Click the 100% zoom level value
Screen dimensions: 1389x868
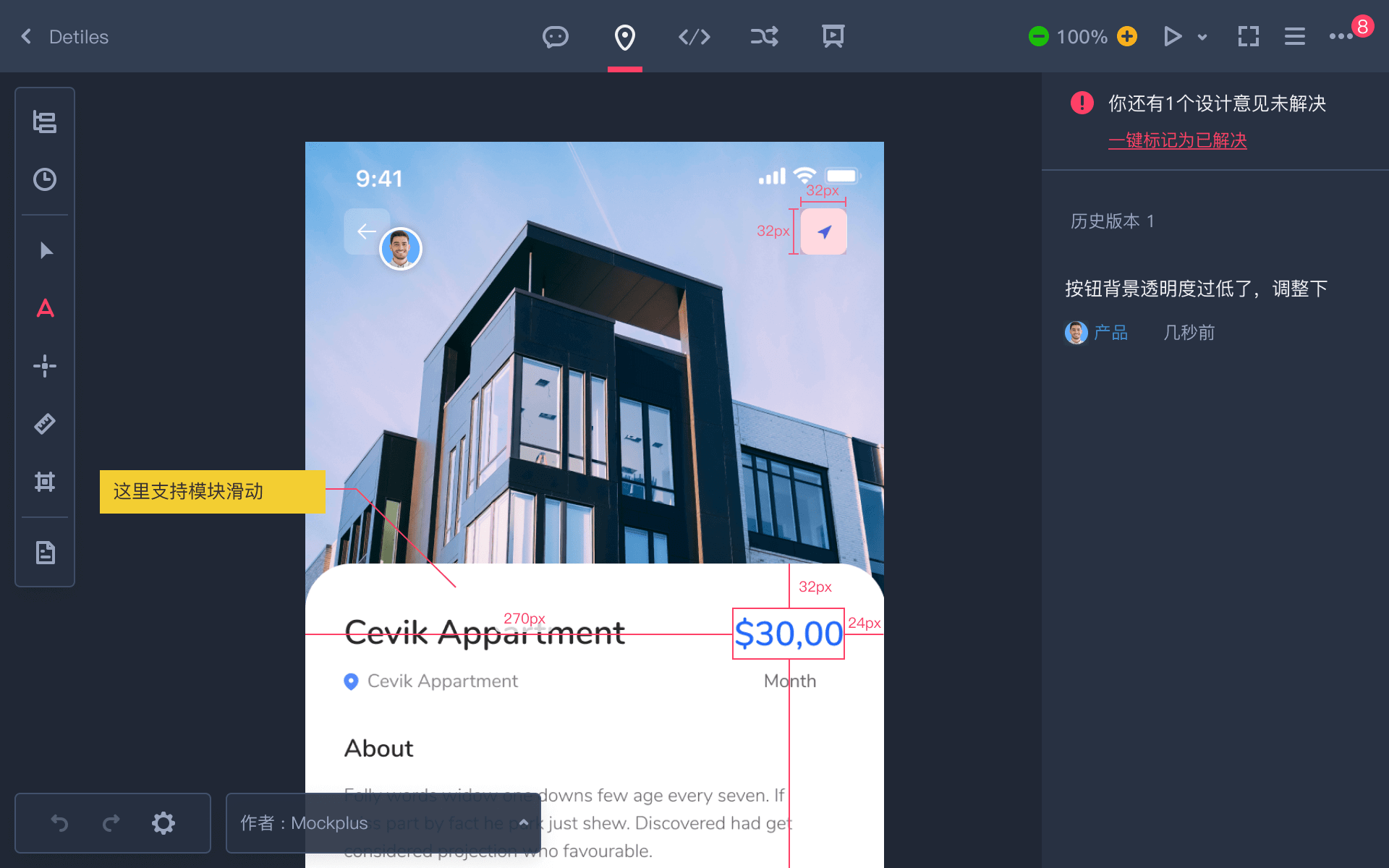[x=1082, y=37]
